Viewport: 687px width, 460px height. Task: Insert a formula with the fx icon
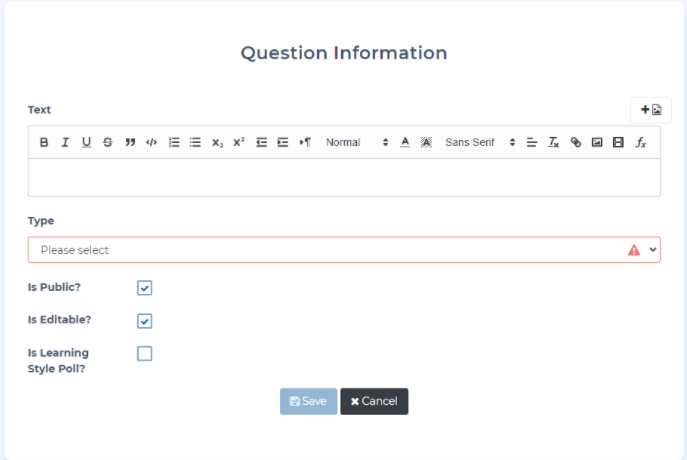641,143
